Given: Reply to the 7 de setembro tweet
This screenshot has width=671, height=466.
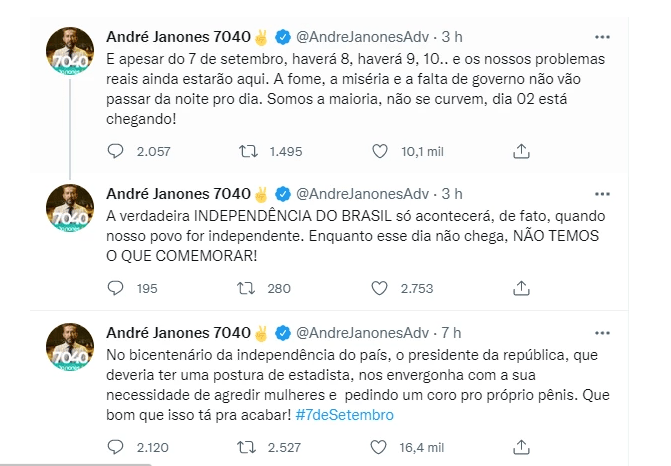Looking at the screenshot, I should point(117,151).
